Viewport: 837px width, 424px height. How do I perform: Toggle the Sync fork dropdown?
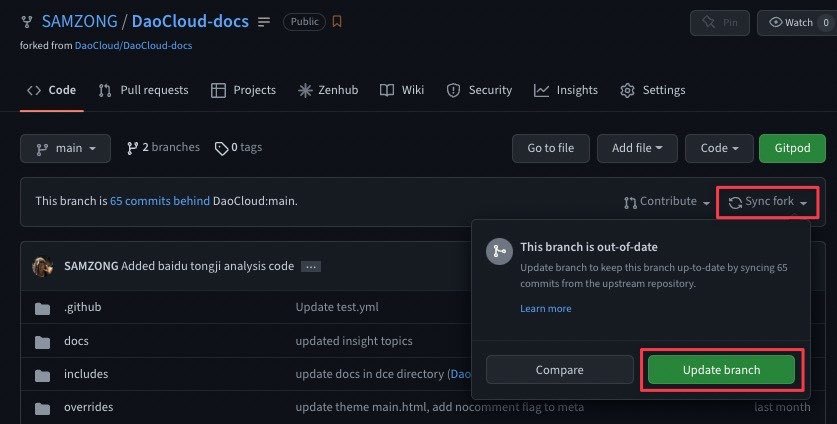tap(767, 202)
